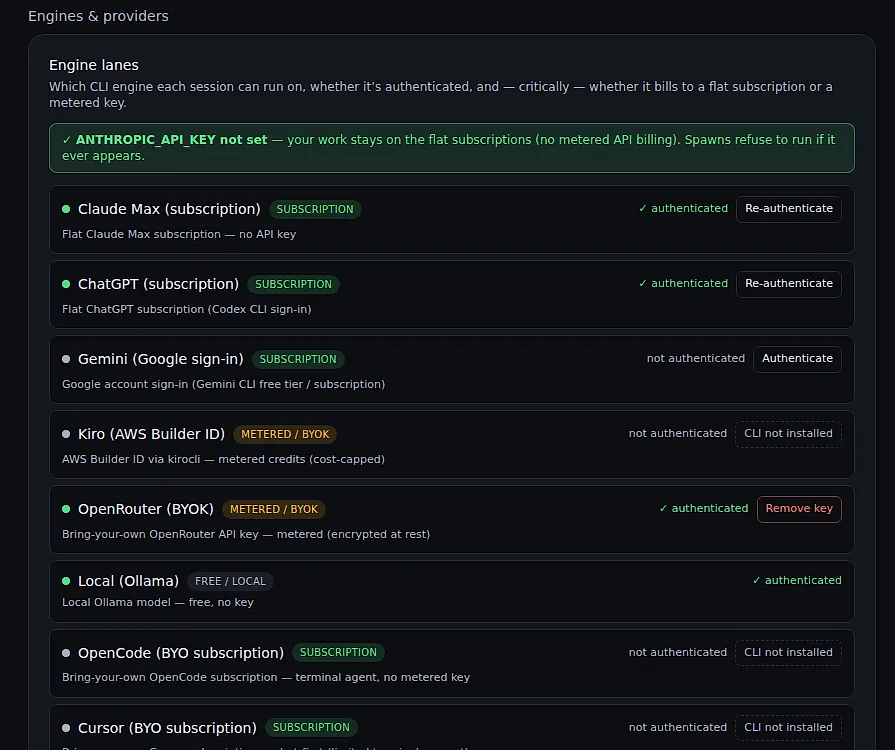This screenshot has height=750, width=895.
Task: Click the METERED / BYOK badge on OpenRouter
Action: click(273, 509)
